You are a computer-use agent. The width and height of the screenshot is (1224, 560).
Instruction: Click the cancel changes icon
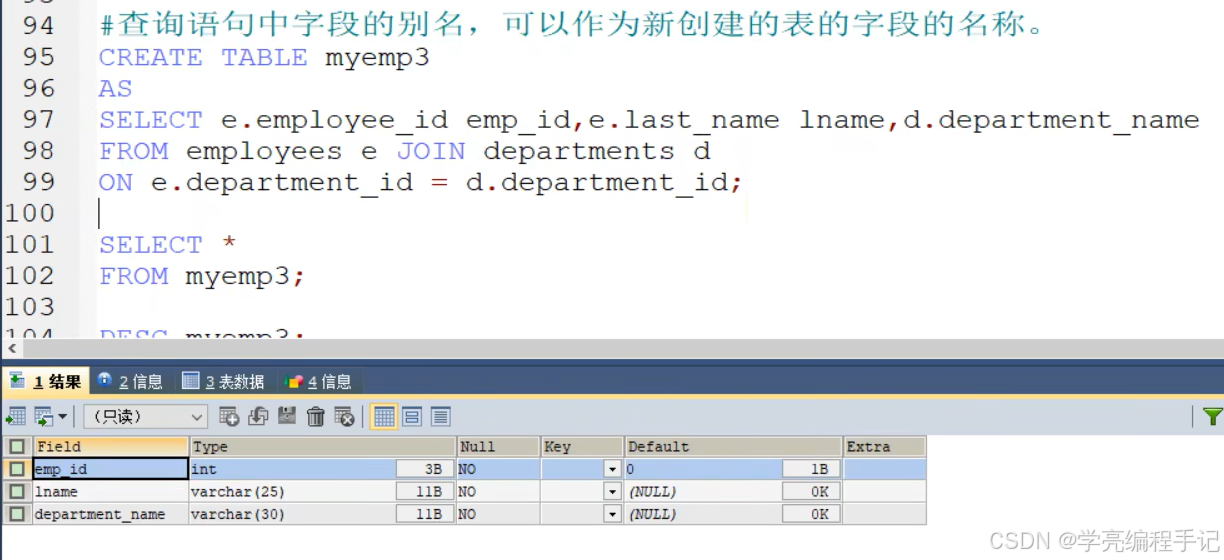tap(345, 417)
